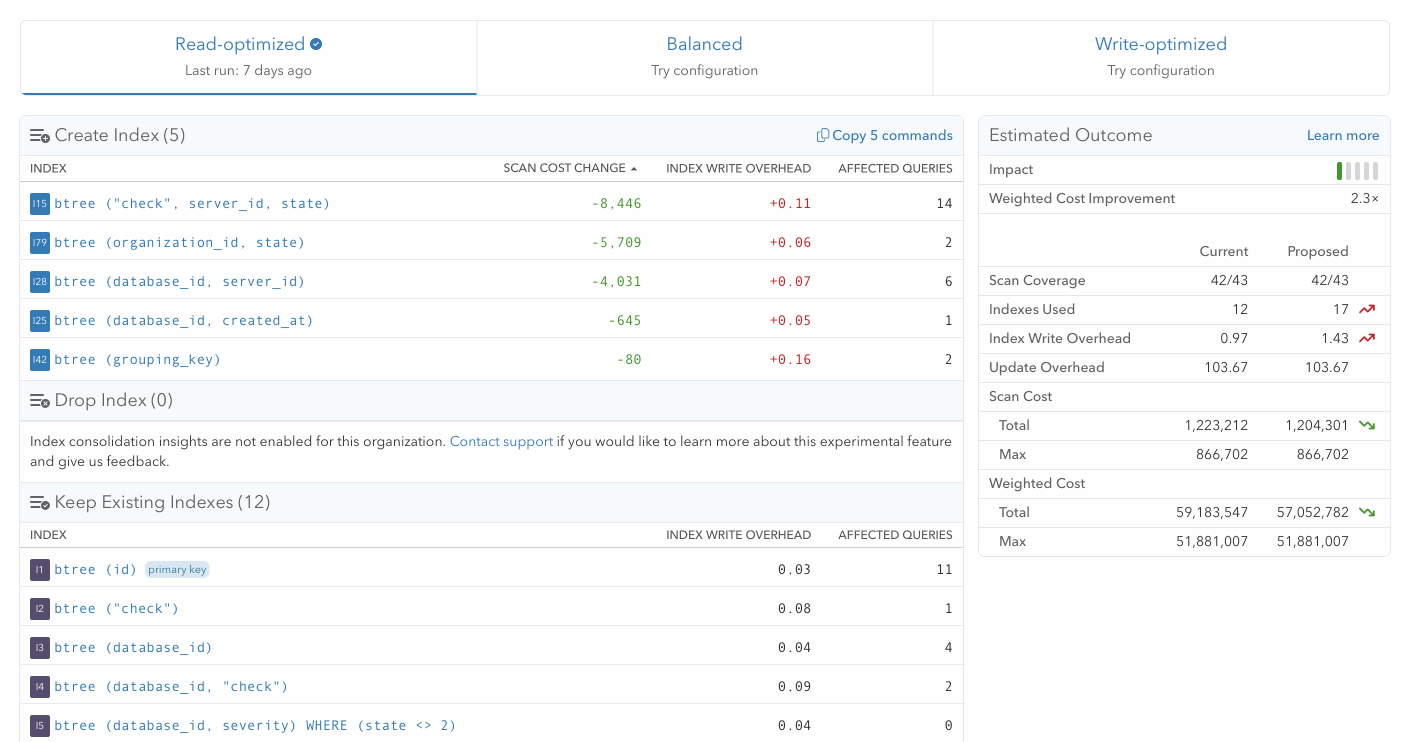Screen dimensions: 1410x742
Task: Click the write overhead value +0.16
Action: 790,360
